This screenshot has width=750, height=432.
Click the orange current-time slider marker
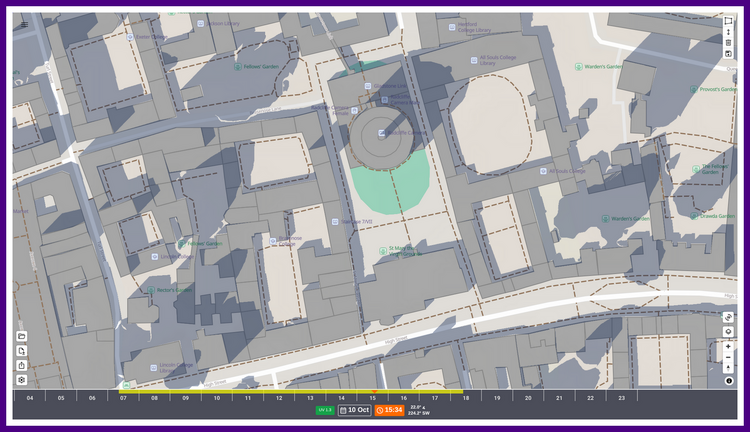[x=375, y=391]
